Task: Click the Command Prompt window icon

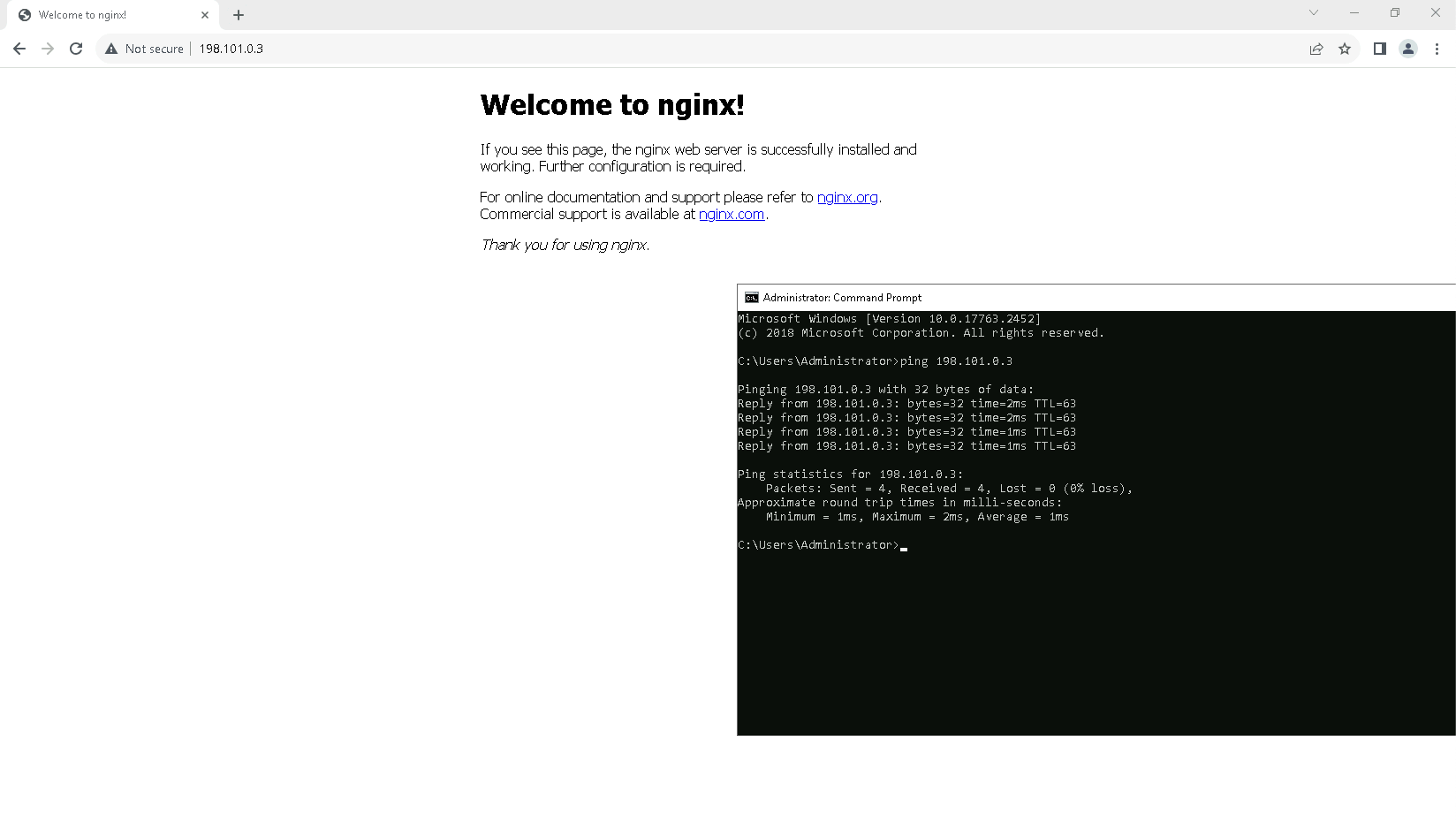Action: (x=752, y=298)
